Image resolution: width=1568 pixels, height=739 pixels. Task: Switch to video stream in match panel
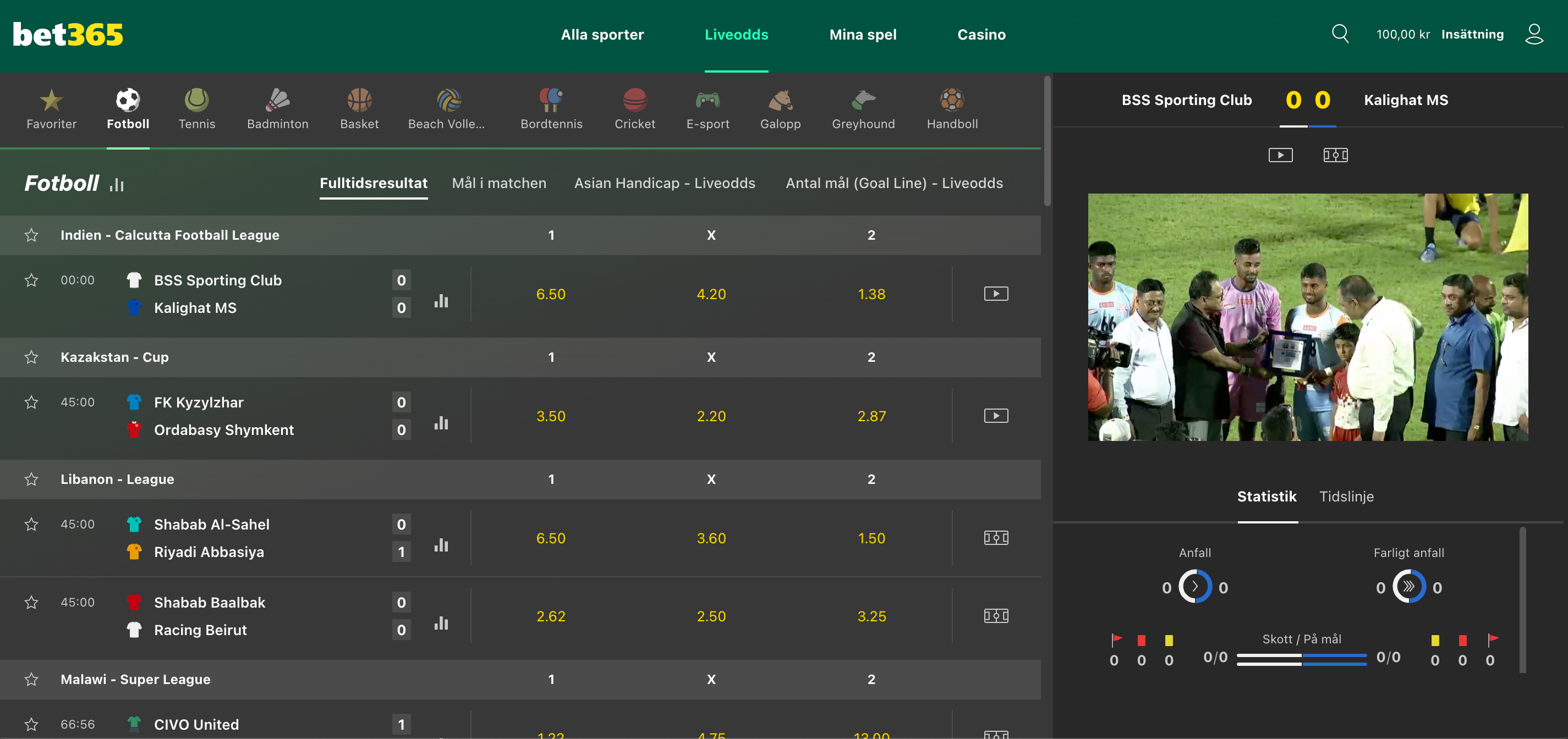[1280, 155]
